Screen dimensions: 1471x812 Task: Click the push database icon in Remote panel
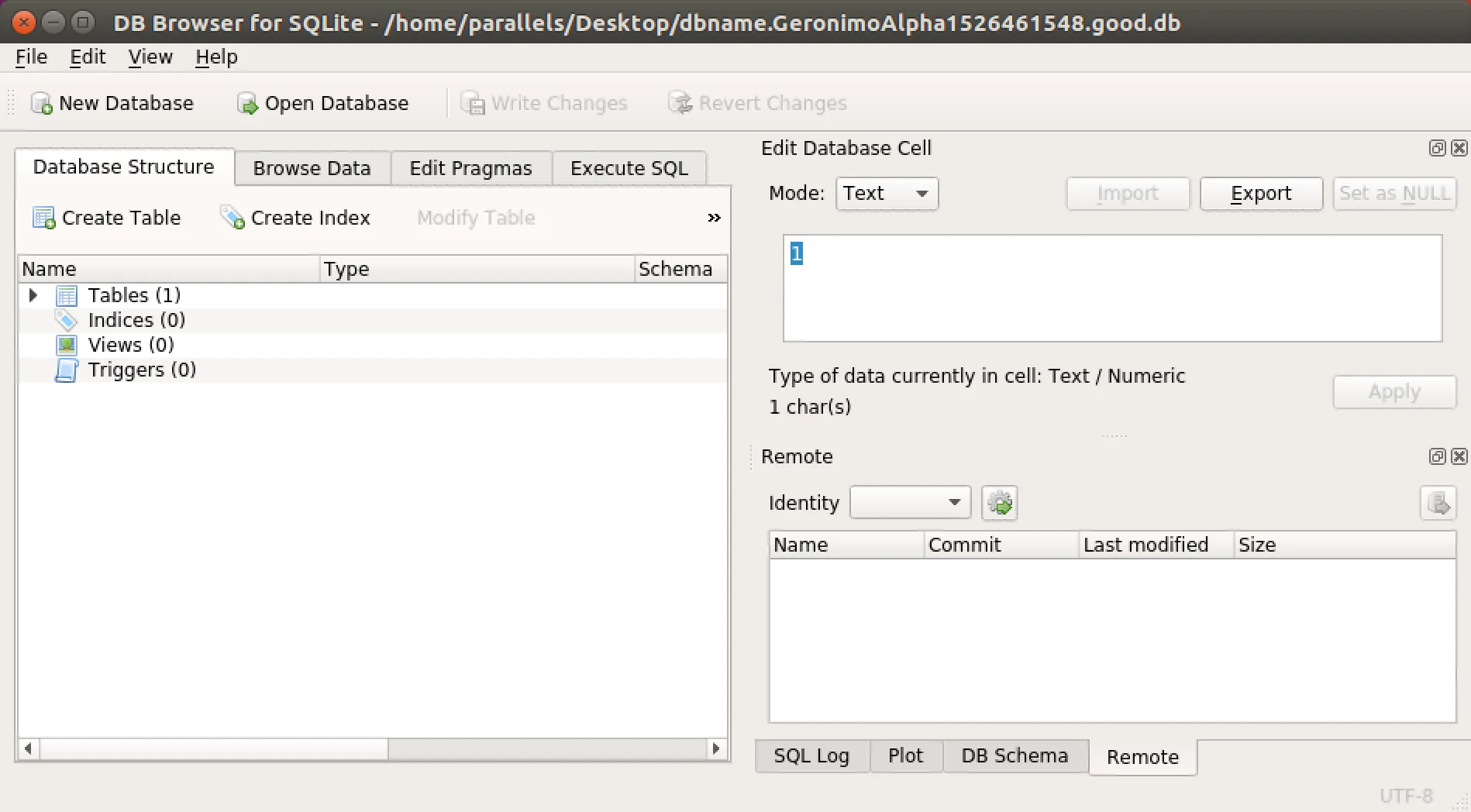point(1438,503)
